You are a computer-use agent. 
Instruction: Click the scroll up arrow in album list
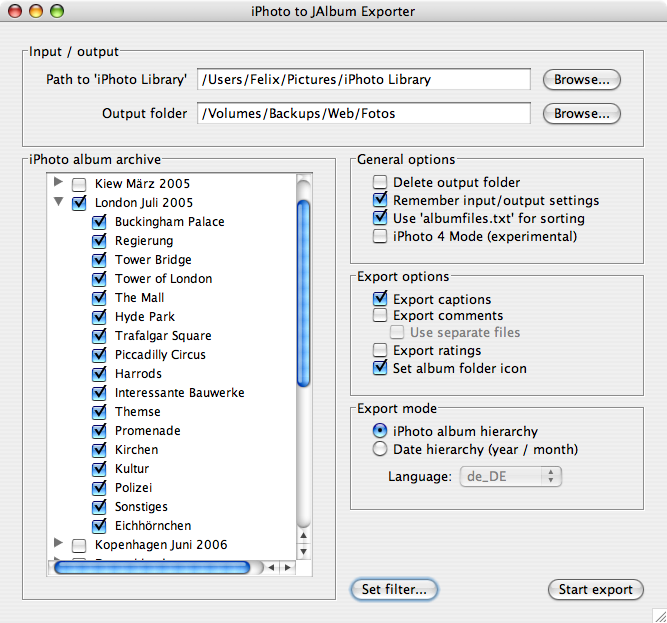303,535
